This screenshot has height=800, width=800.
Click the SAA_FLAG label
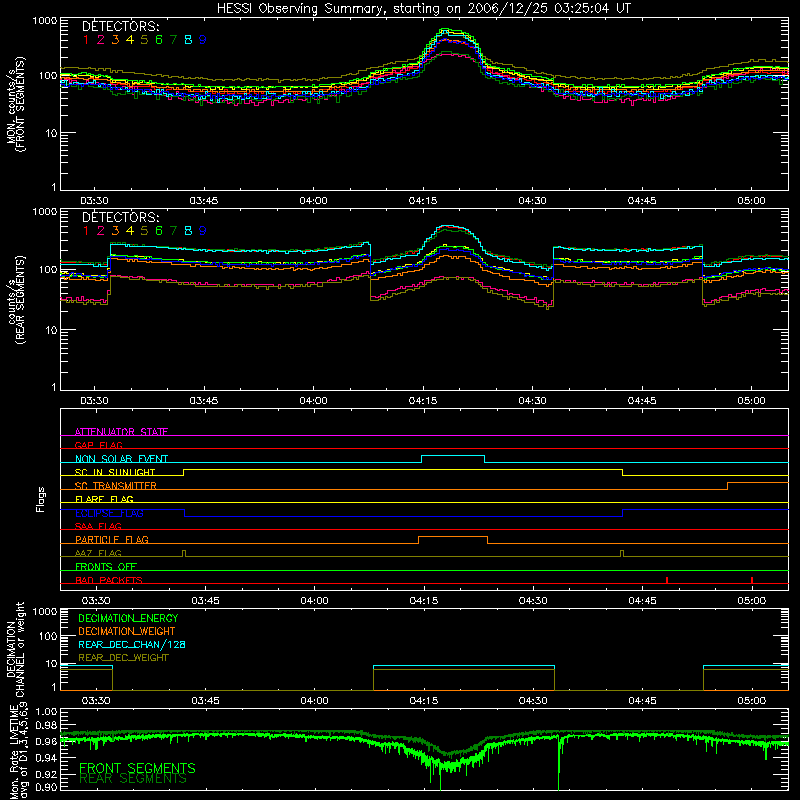tap(98, 526)
